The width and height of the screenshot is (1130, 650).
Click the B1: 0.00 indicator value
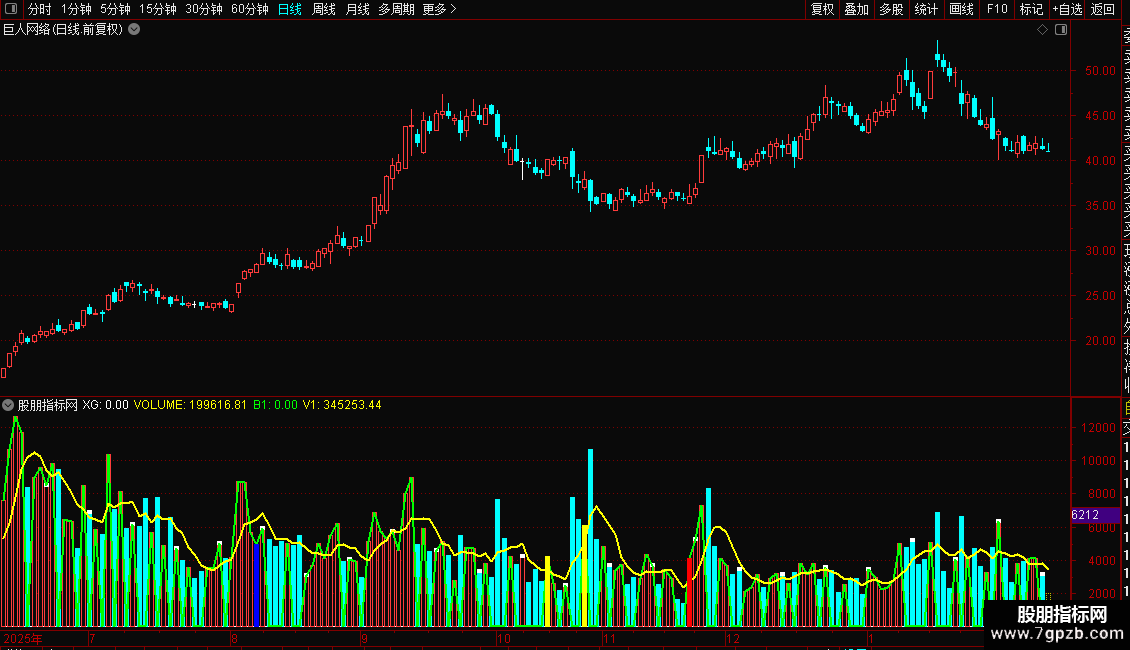coord(275,405)
